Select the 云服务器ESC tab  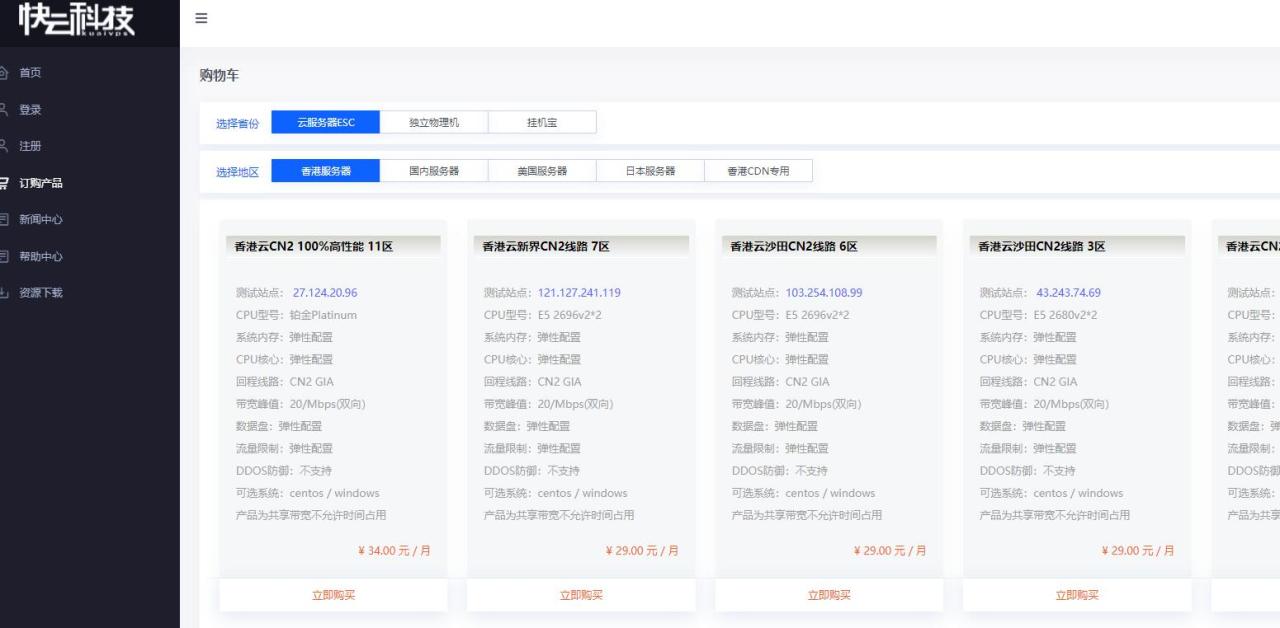(x=325, y=122)
